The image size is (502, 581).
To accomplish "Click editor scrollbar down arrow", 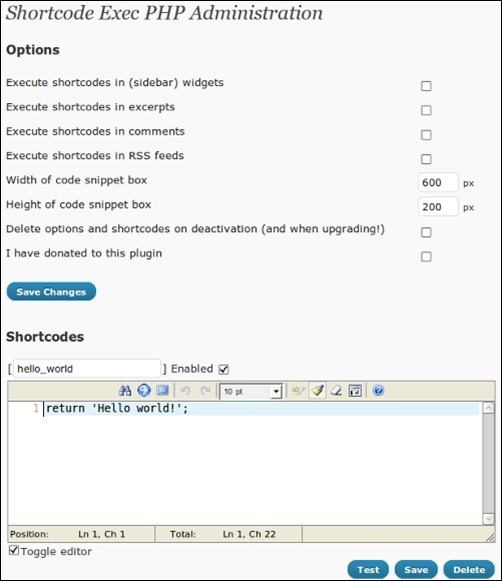I will [489, 519].
